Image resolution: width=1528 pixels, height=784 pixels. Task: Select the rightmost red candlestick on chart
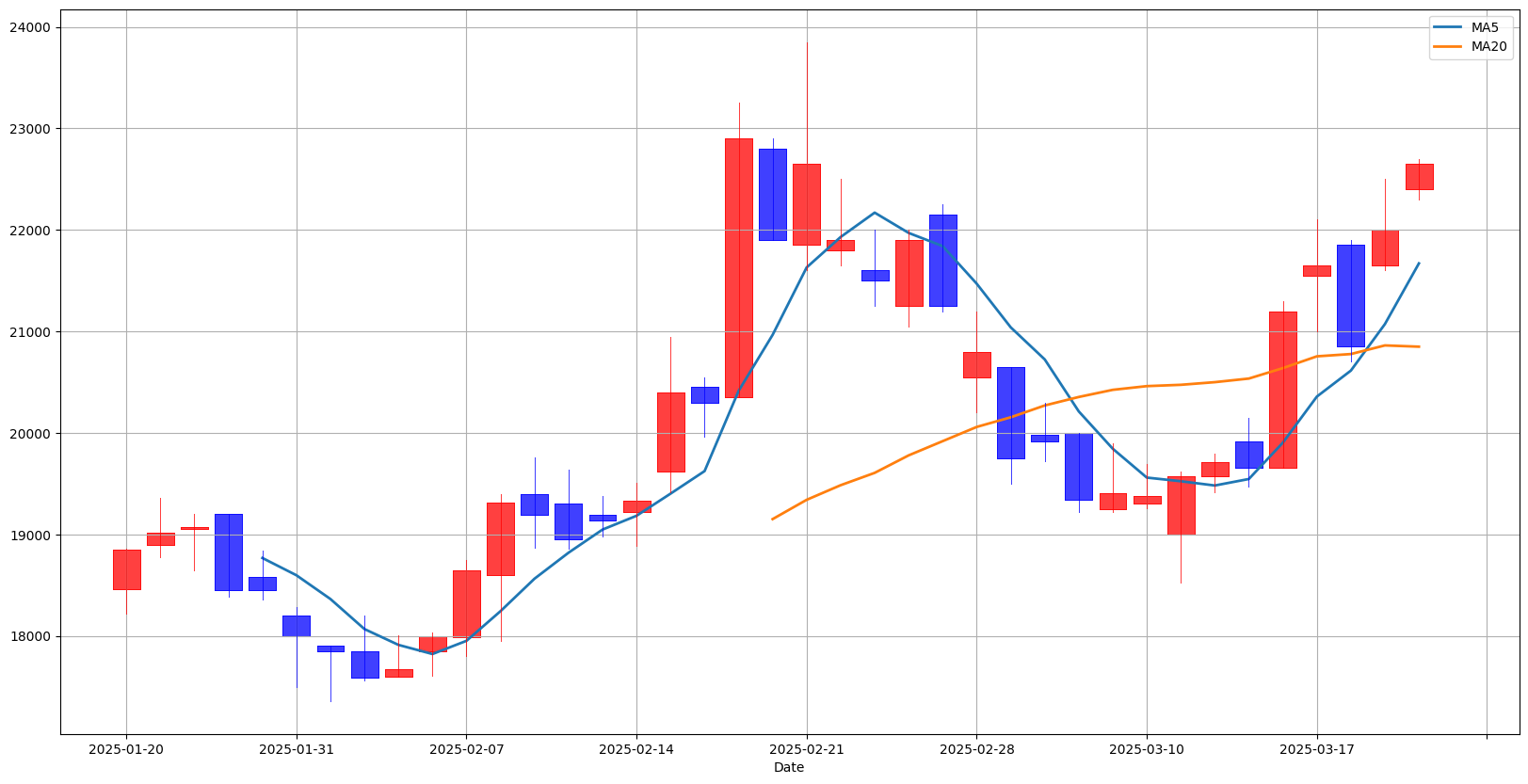[1419, 177]
